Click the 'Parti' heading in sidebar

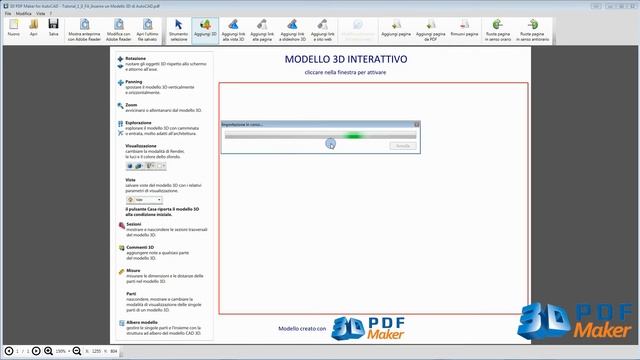point(131,293)
